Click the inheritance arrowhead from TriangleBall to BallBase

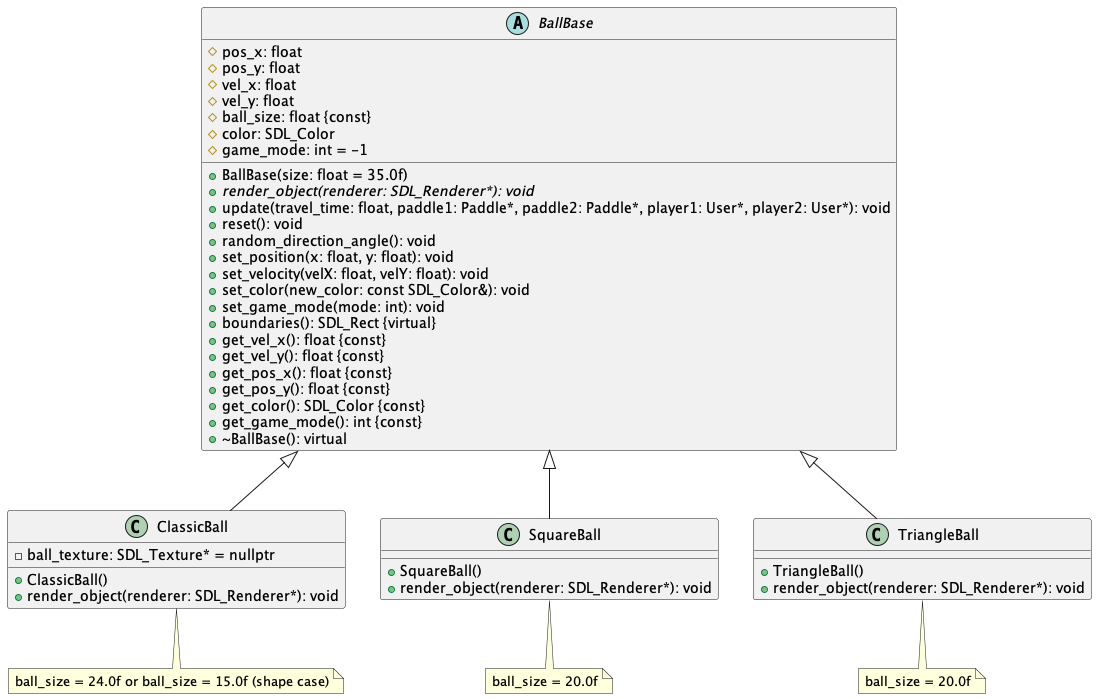pyautogui.click(x=809, y=459)
